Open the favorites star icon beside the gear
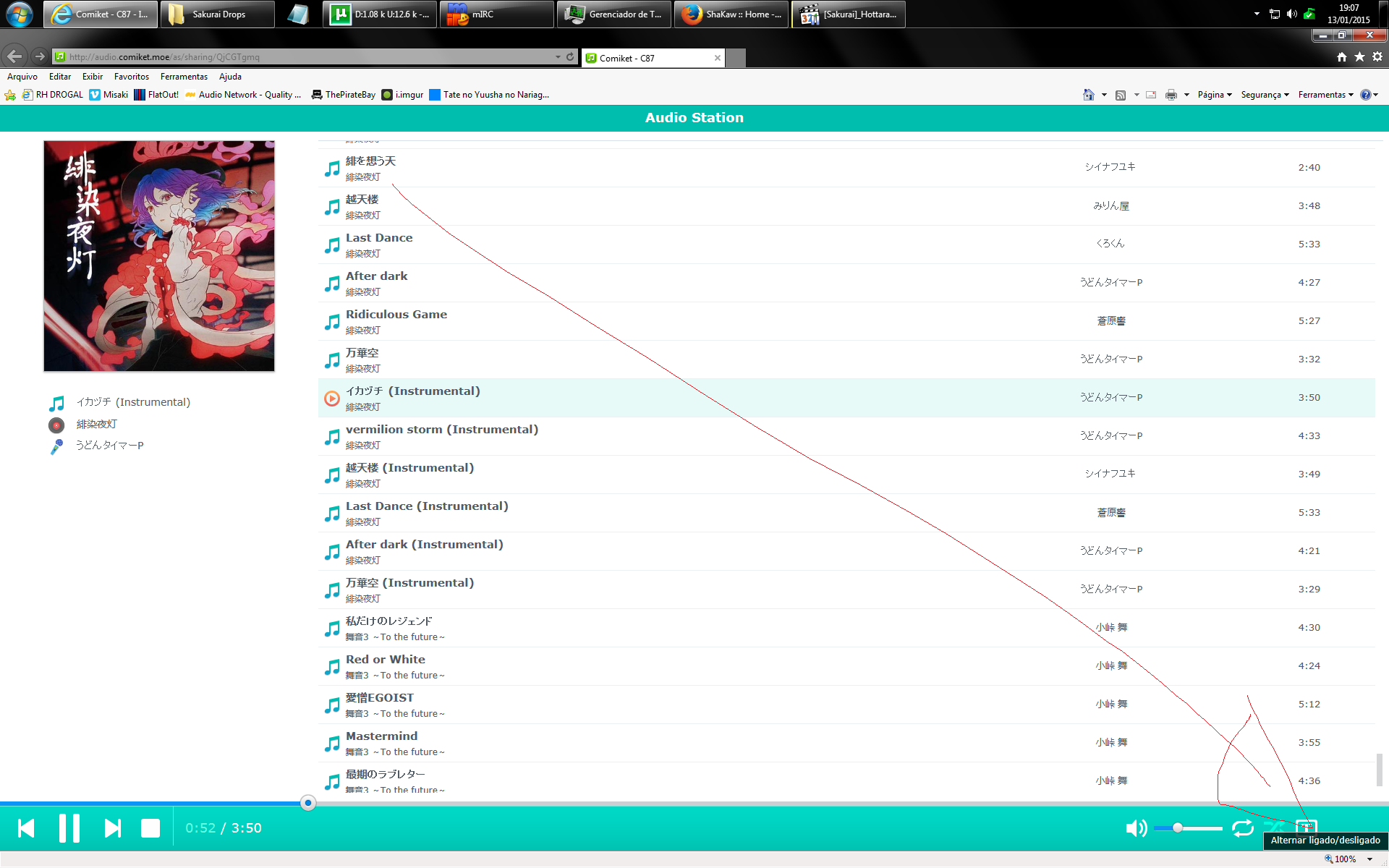Screen dimensions: 1389x868 click(1360, 56)
